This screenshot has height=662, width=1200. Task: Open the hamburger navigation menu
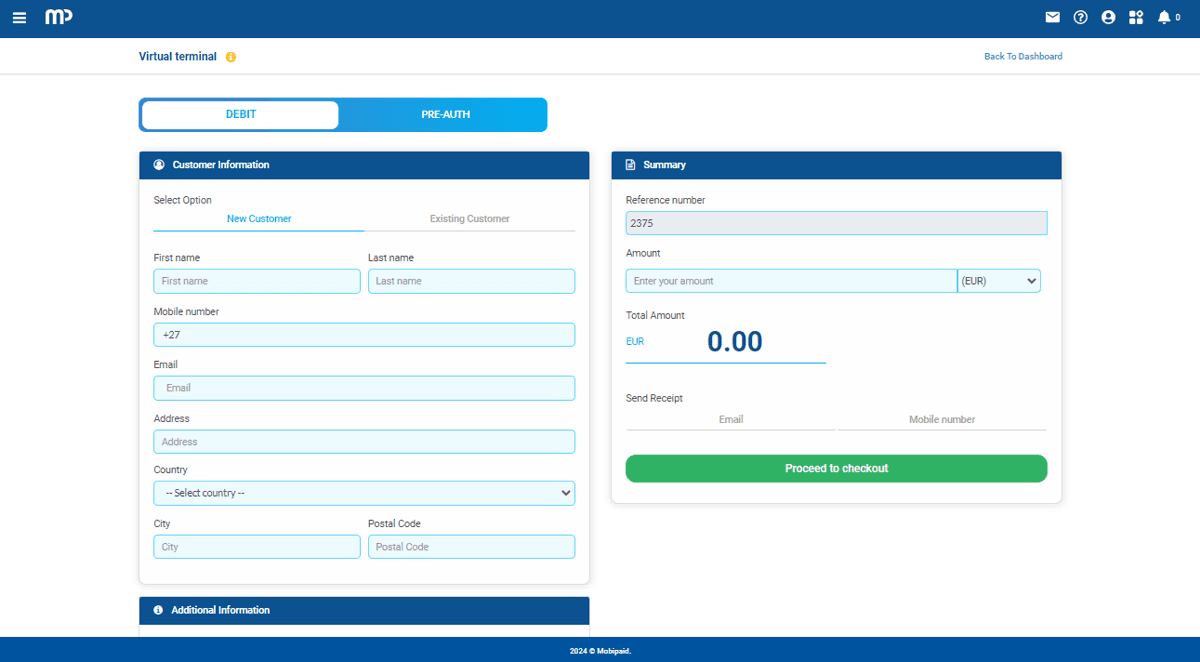(x=19, y=18)
